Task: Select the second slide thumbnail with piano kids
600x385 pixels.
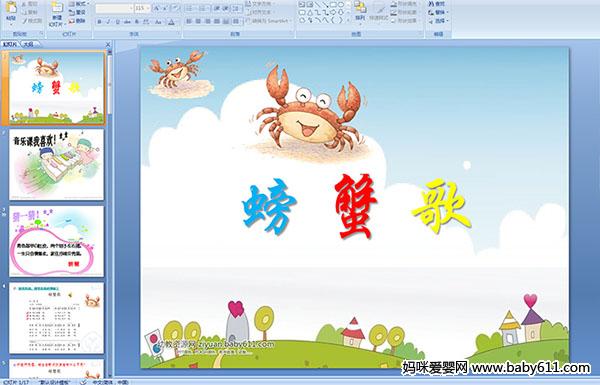Action: pos(57,164)
